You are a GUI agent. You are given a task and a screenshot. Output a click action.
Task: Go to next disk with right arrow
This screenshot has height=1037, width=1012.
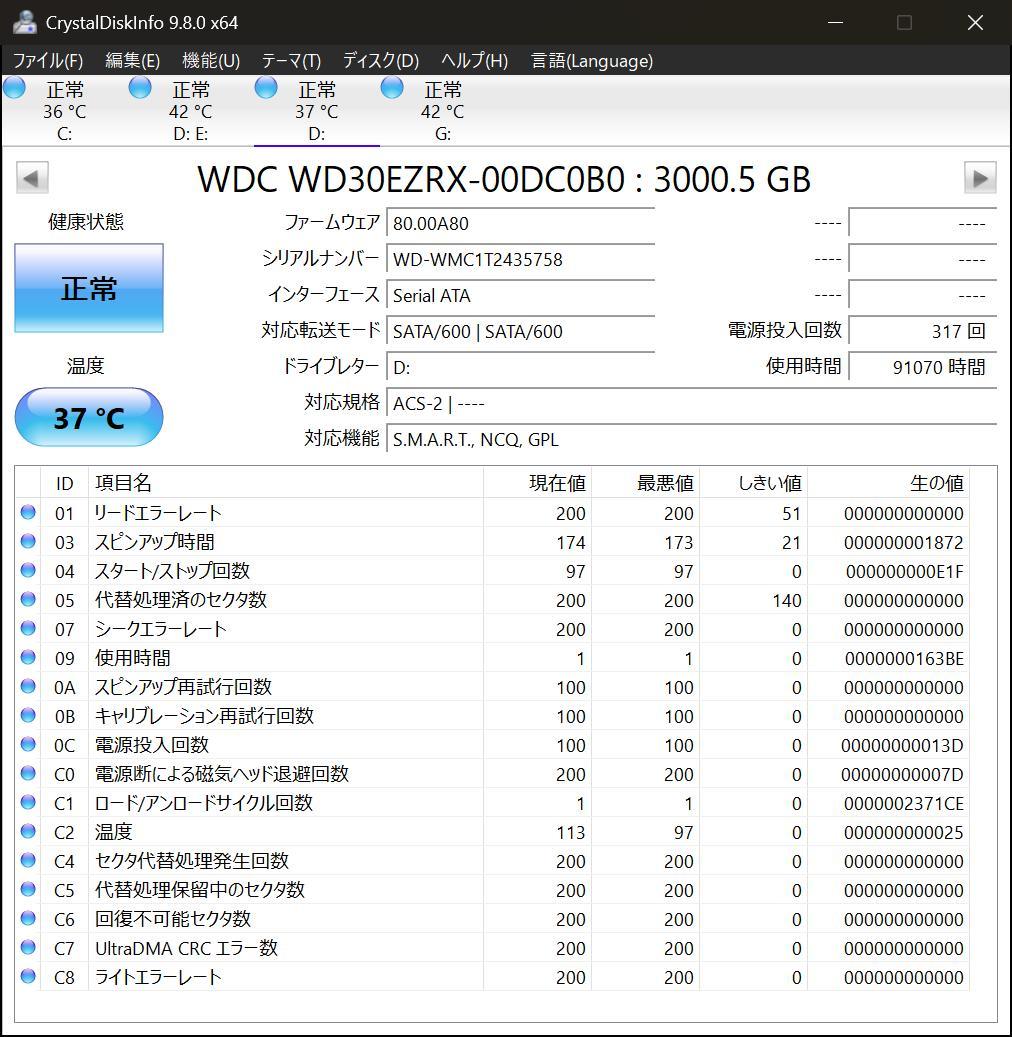(980, 178)
